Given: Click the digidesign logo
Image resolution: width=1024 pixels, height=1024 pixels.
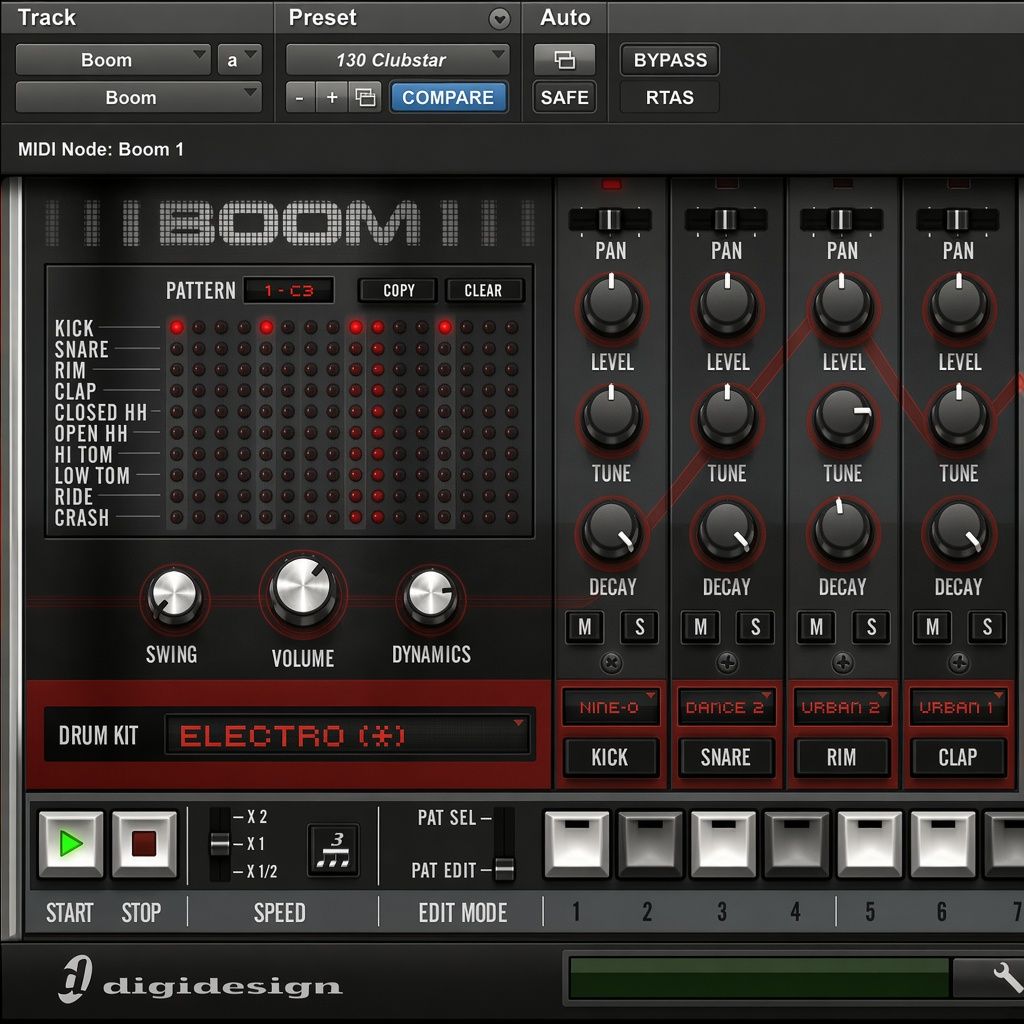Looking at the screenshot, I should point(200,980).
